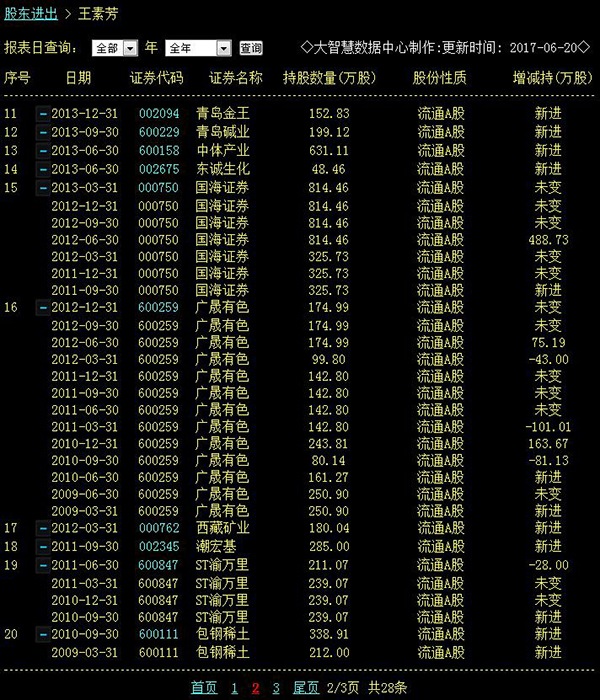Collapse row 19 ST渝万里 expander
The image size is (600, 700).
pos(43,566)
